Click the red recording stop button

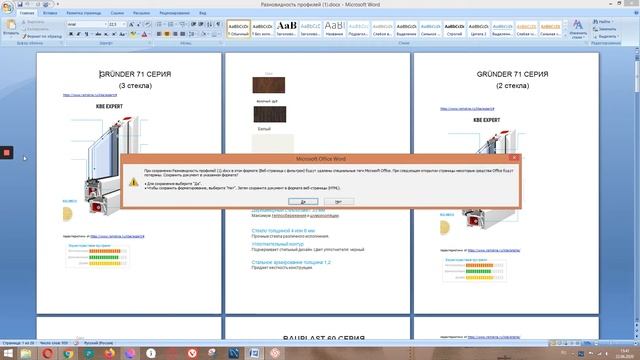[7, 153]
